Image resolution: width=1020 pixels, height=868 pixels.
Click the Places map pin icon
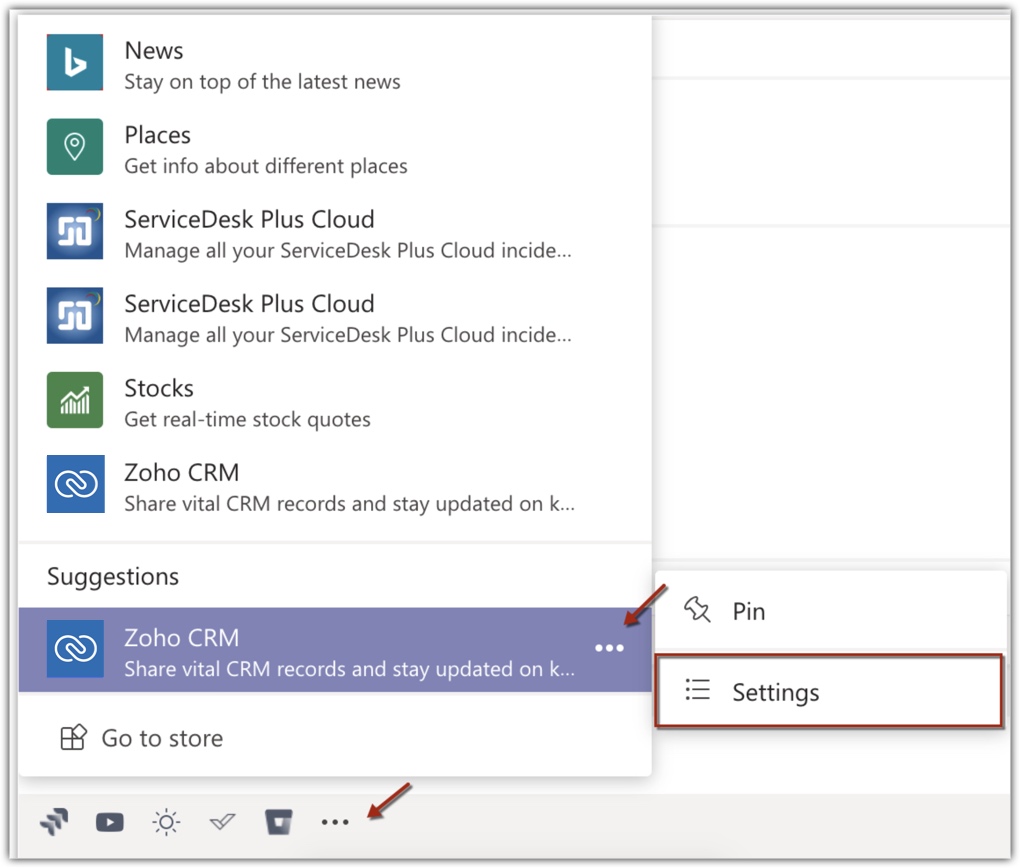pyautogui.click(x=75, y=146)
